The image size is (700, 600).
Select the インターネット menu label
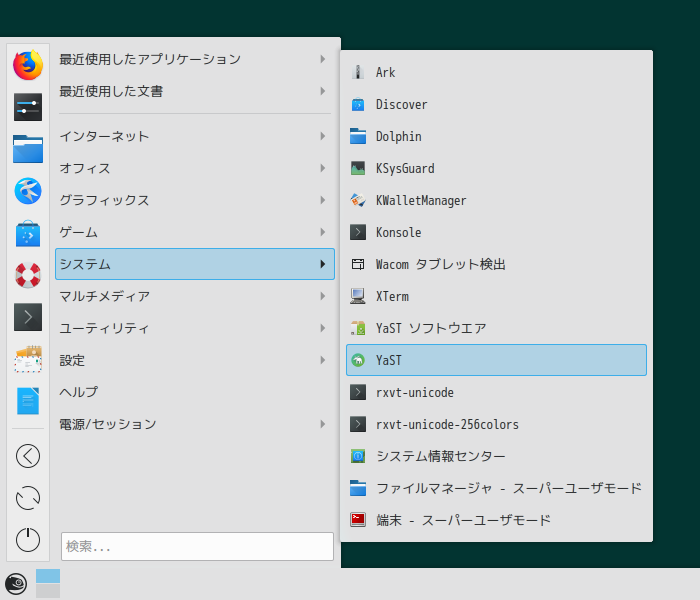tap(104, 136)
